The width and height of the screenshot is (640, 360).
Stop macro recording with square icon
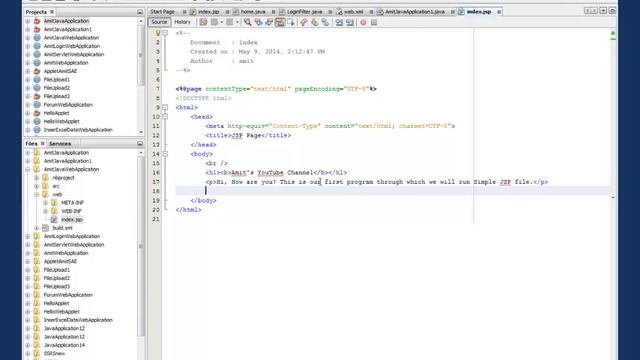374,22
